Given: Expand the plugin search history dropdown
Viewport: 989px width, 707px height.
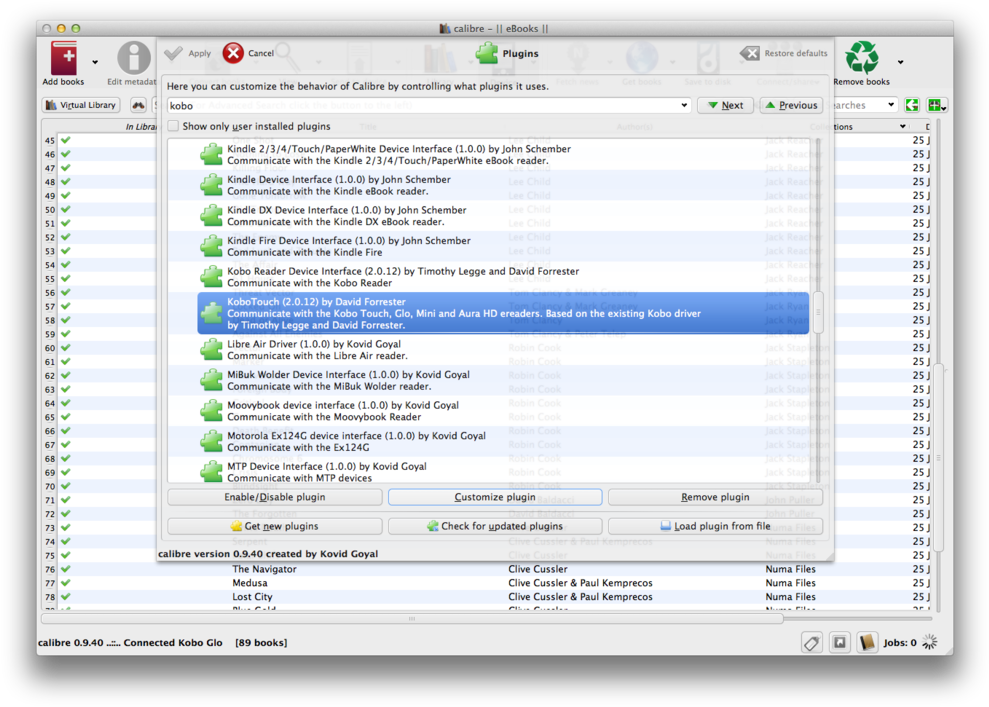Looking at the screenshot, I should tap(684, 105).
